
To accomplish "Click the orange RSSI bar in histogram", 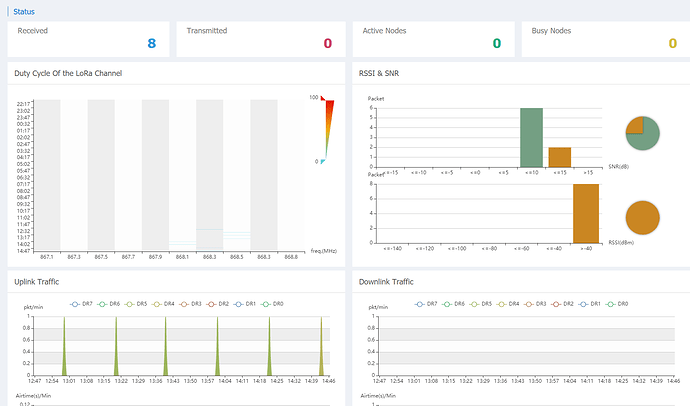I will (585, 212).
